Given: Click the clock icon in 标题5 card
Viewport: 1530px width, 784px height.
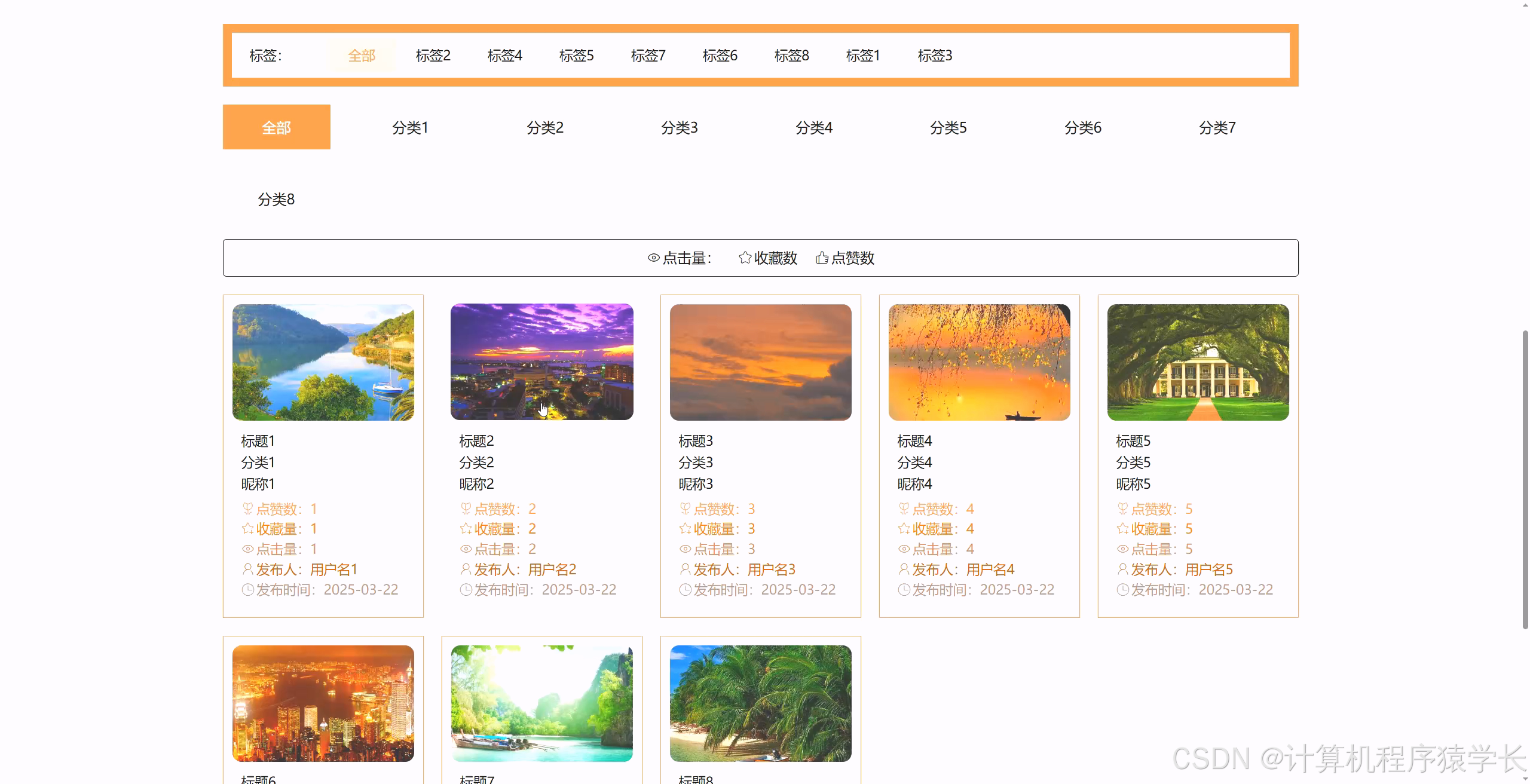Looking at the screenshot, I should tap(1122, 590).
